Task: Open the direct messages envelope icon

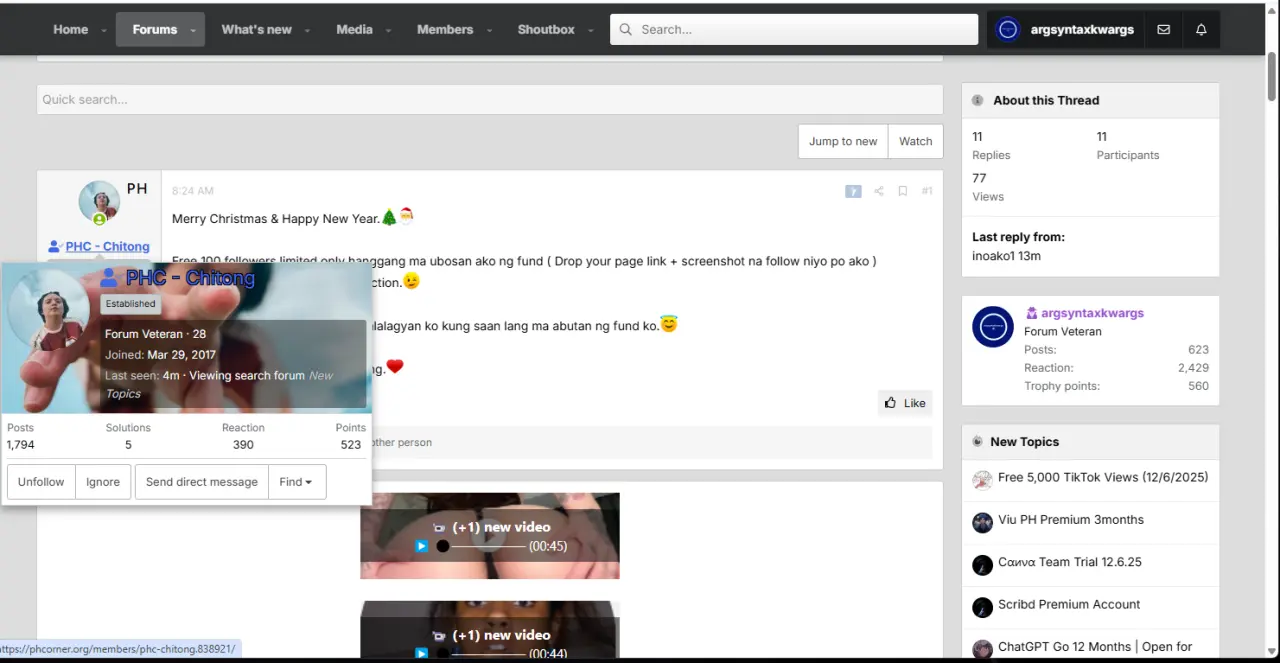Action: pyautogui.click(x=1163, y=29)
